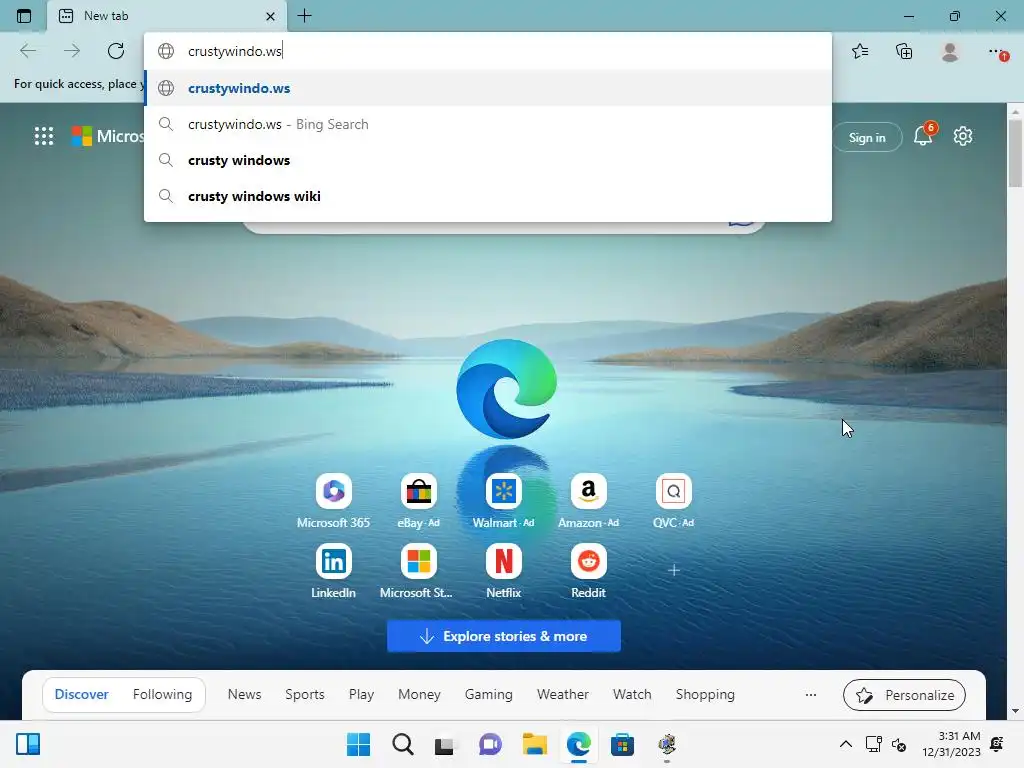Open the clock and date flyout
This screenshot has height=768, width=1024.
pyautogui.click(x=952, y=744)
